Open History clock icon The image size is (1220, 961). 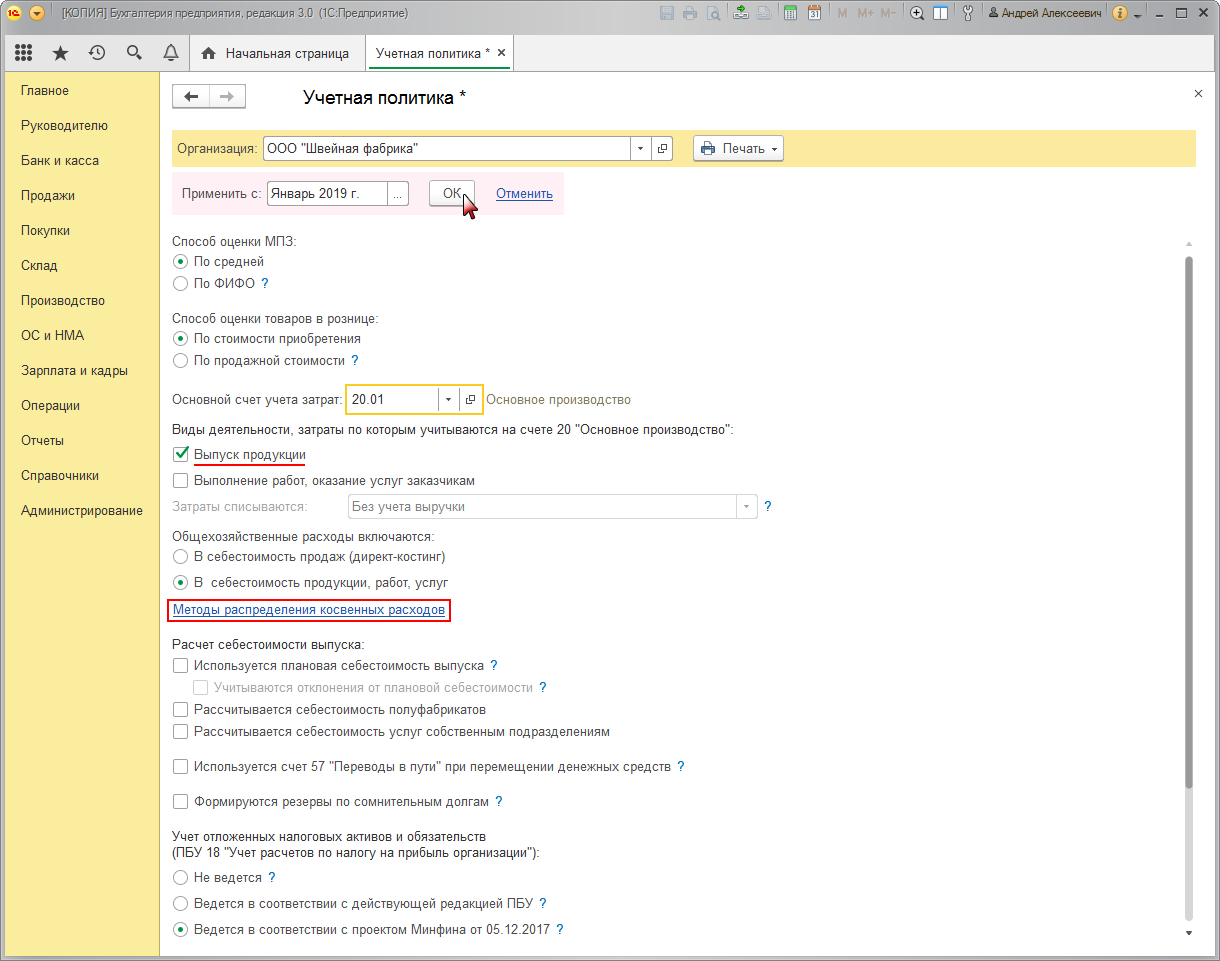tap(97, 53)
